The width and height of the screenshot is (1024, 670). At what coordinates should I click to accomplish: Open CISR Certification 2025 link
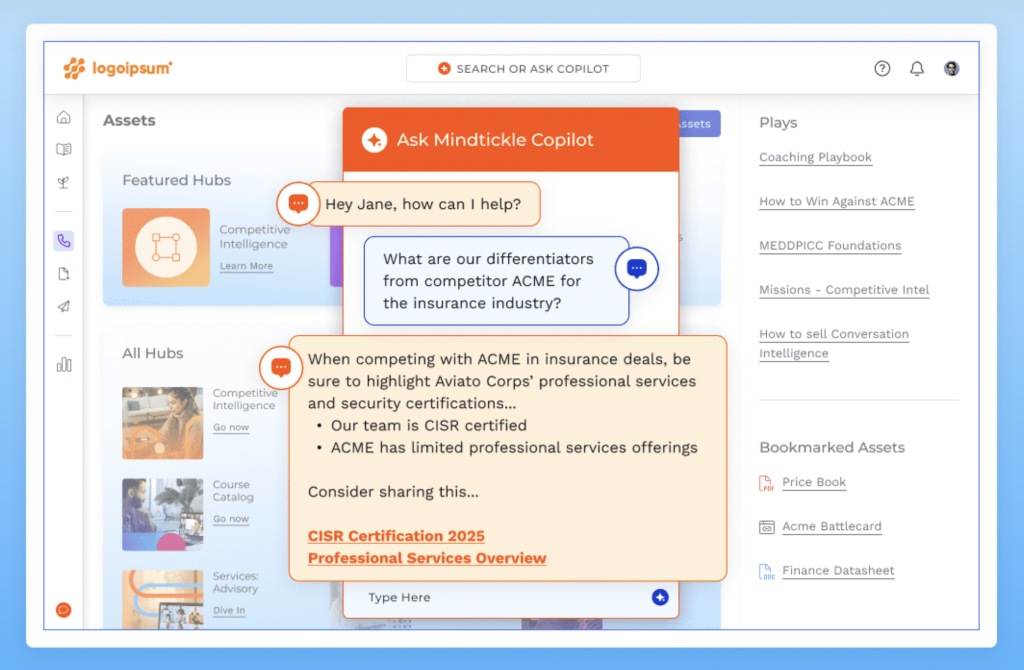pos(396,536)
